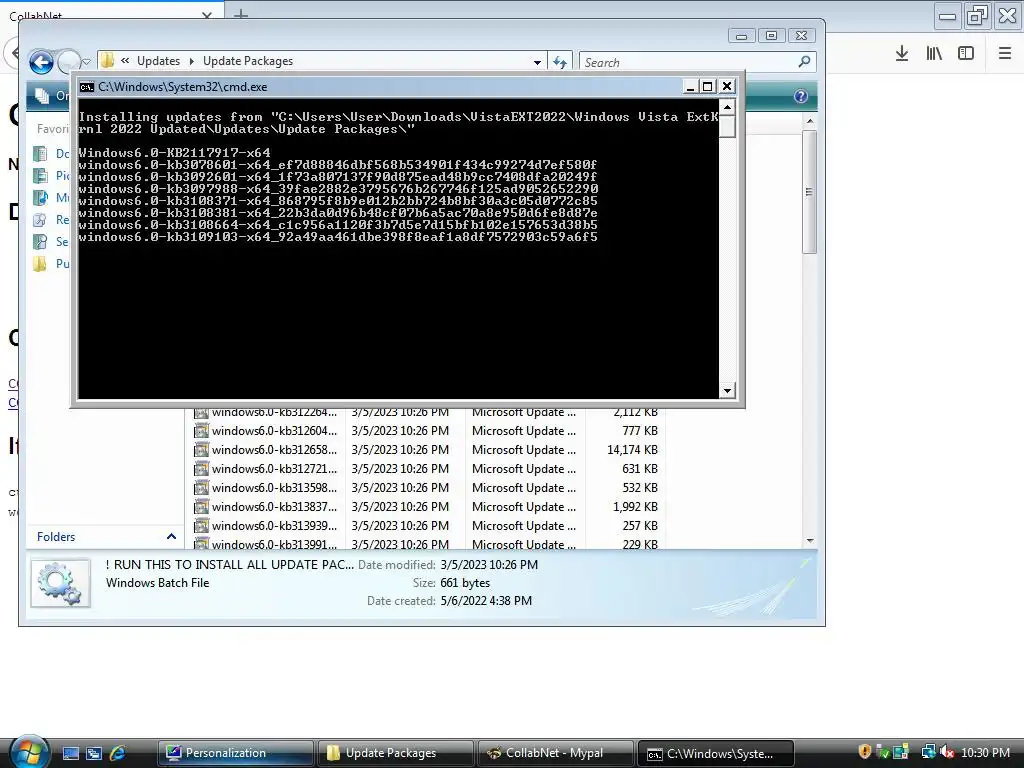Close the CollabNet browser tab
The height and width of the screenshot is (768, 1024).
pos(206,14)
